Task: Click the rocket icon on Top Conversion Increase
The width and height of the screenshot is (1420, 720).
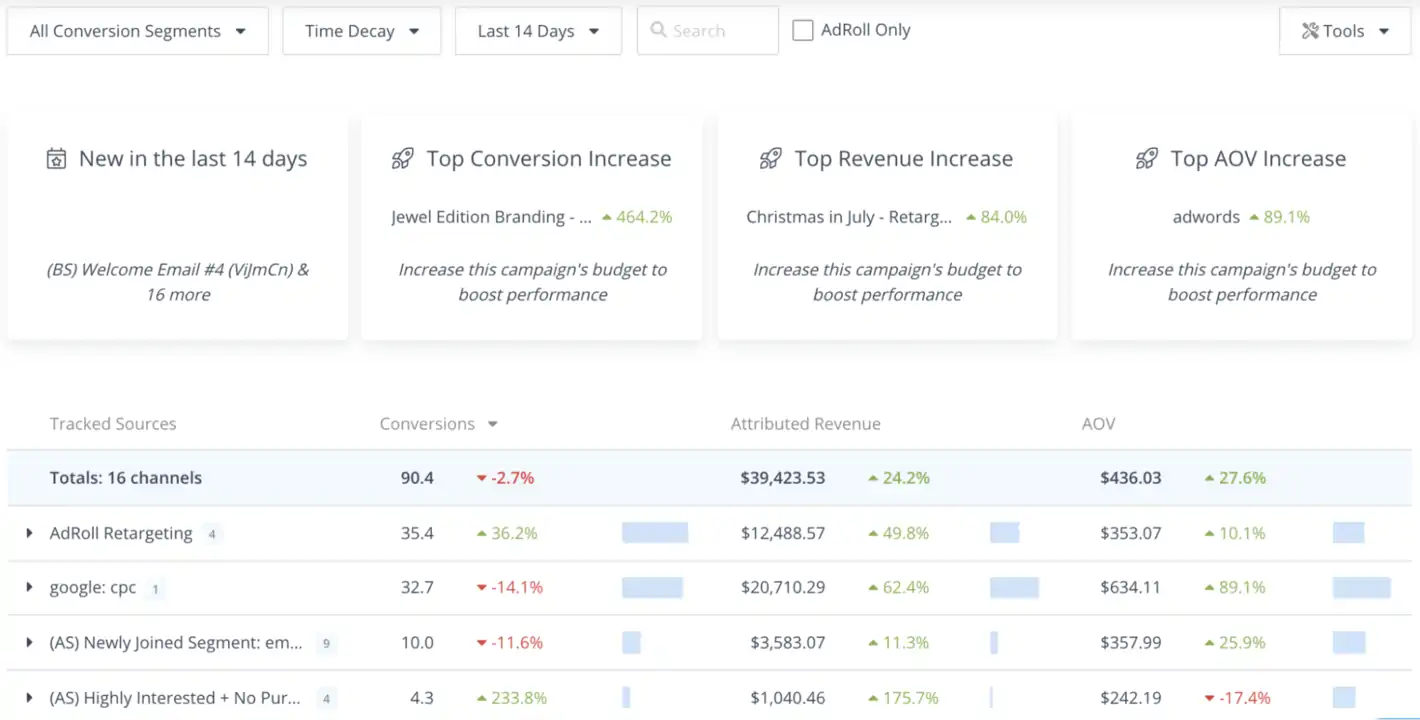Action: point(403,157)
